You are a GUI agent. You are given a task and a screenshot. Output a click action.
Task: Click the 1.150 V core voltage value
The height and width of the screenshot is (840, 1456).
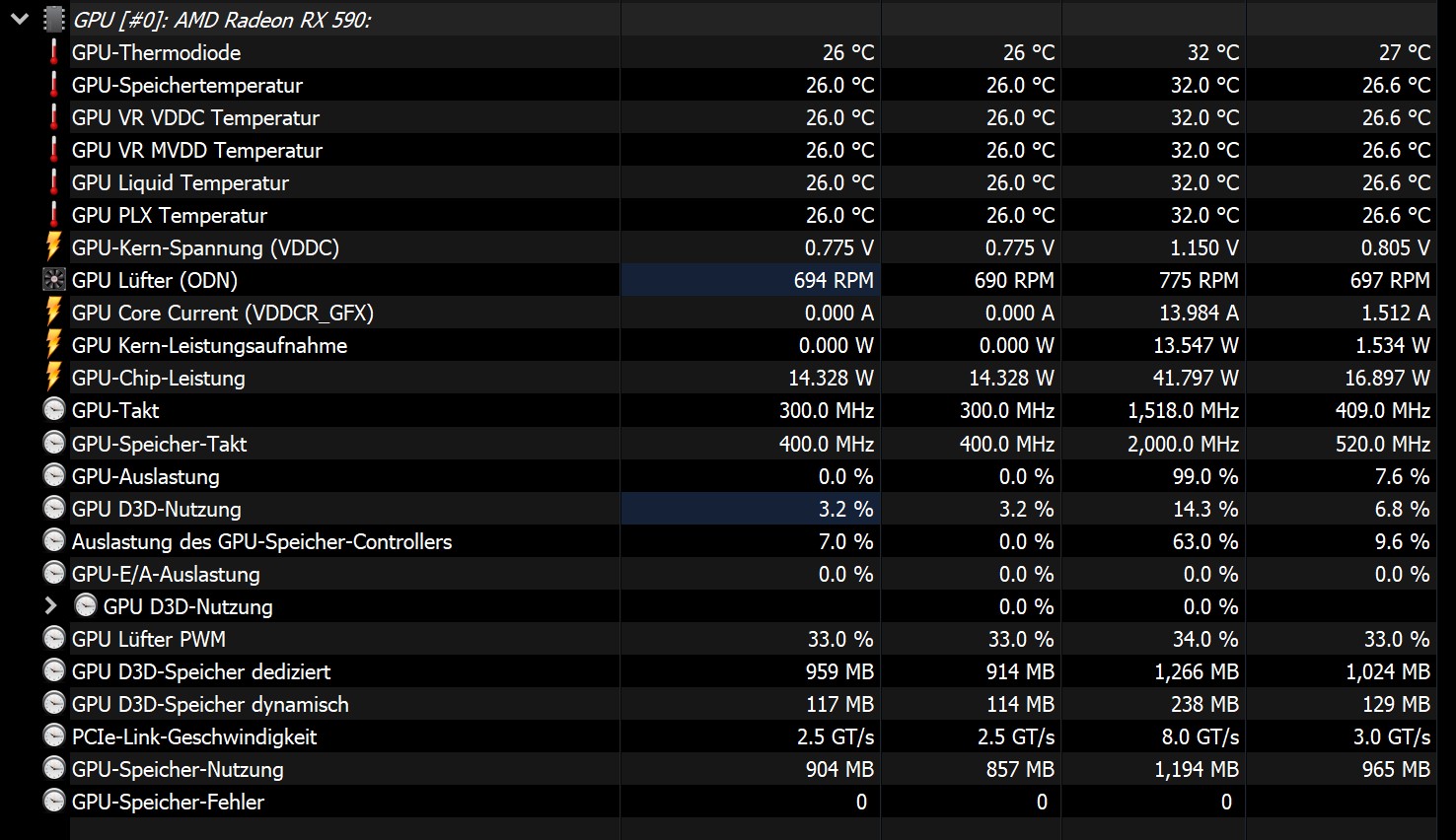click(x=1204, y=247)
